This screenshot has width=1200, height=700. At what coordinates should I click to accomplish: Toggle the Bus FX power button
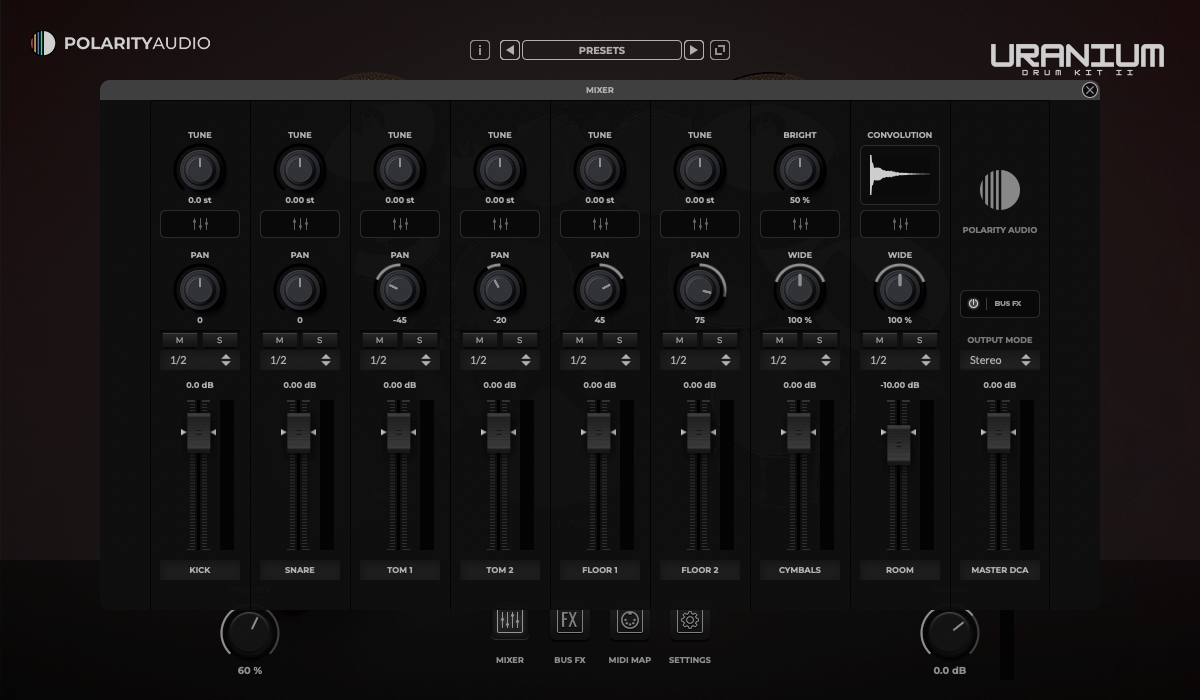pos(973,304)
